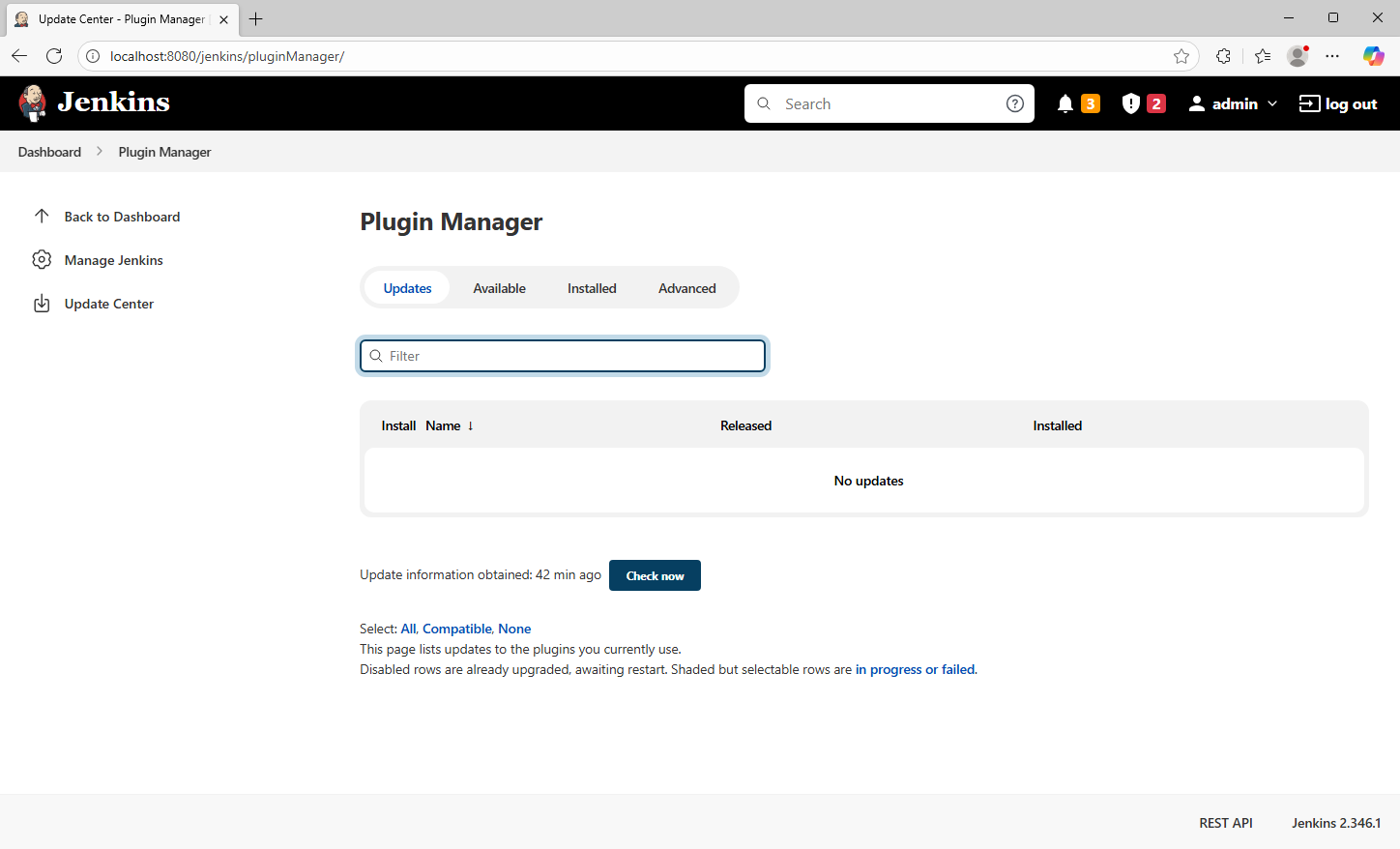Viewport: 1400px width, 849px height.
Task: Click the Jenkins wordmark in header
Action: [113, 102]
